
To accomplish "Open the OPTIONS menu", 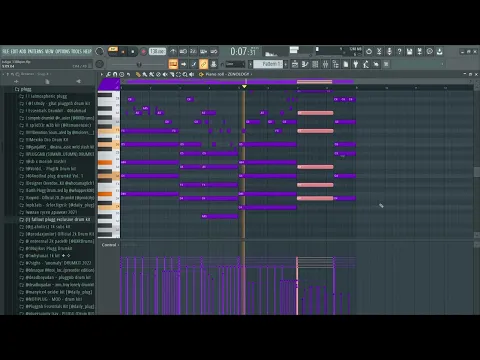I will click(x=62, y=51).
